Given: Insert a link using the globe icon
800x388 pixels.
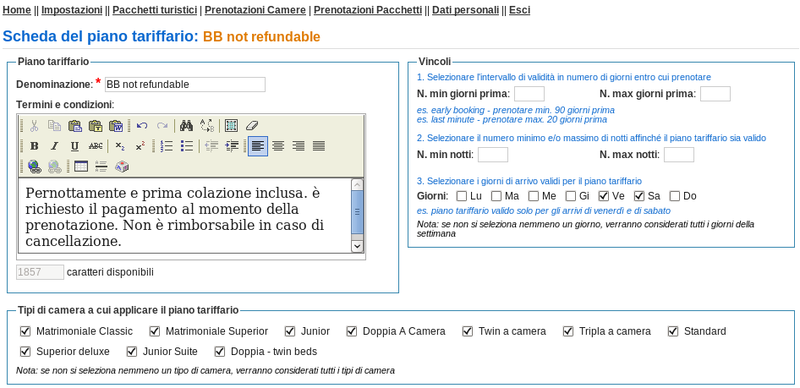Looking at the screenshot, I should click(x=34, y=166).
